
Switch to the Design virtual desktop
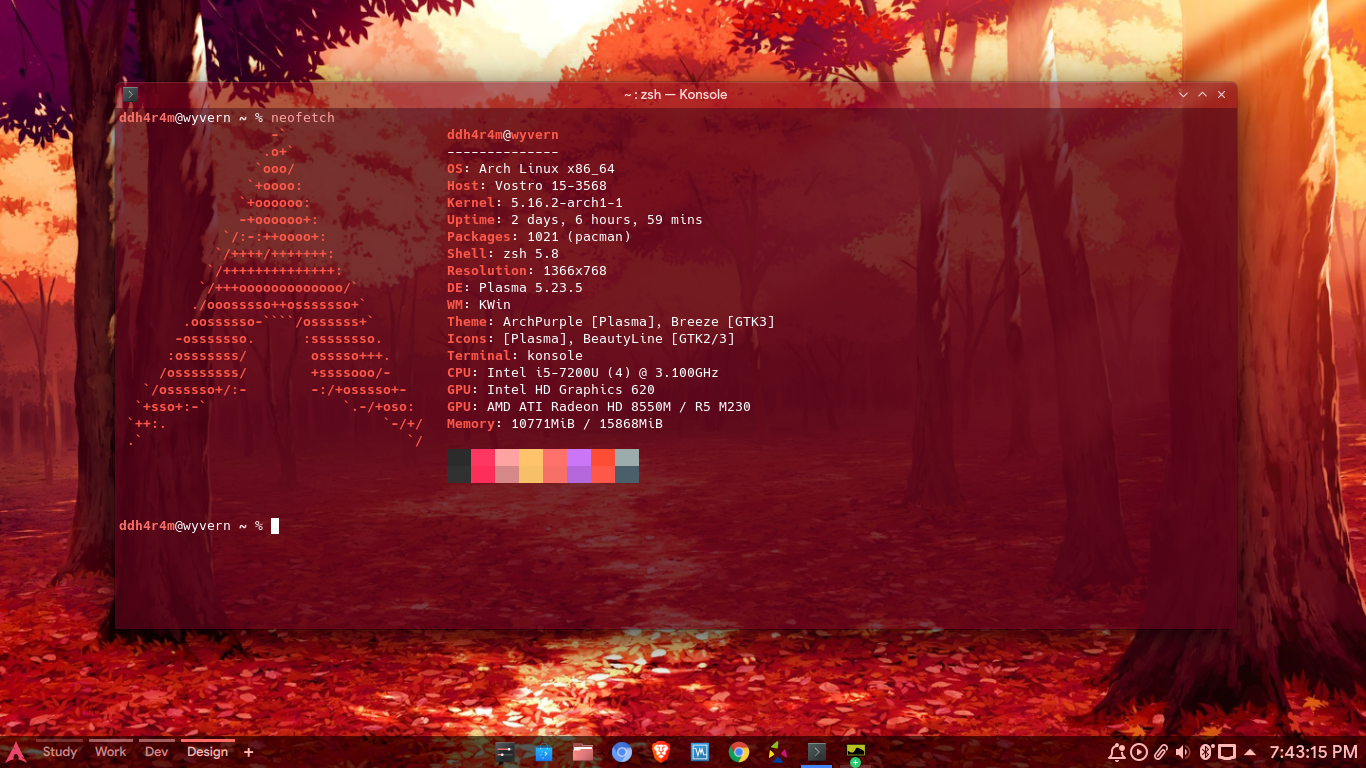pos(207,752)
